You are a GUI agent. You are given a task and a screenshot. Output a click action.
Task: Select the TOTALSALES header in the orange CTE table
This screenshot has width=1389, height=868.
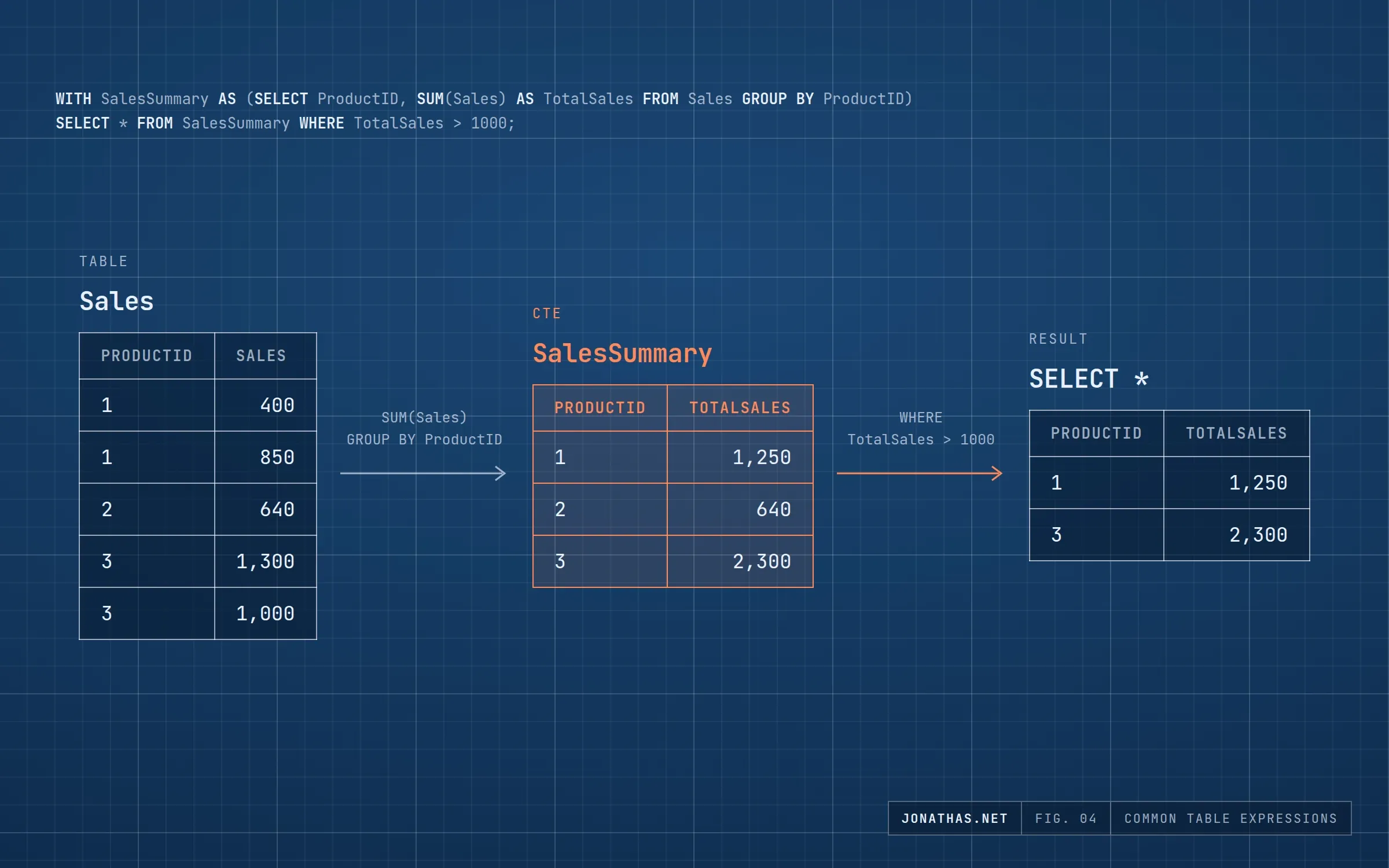point(740,408)
